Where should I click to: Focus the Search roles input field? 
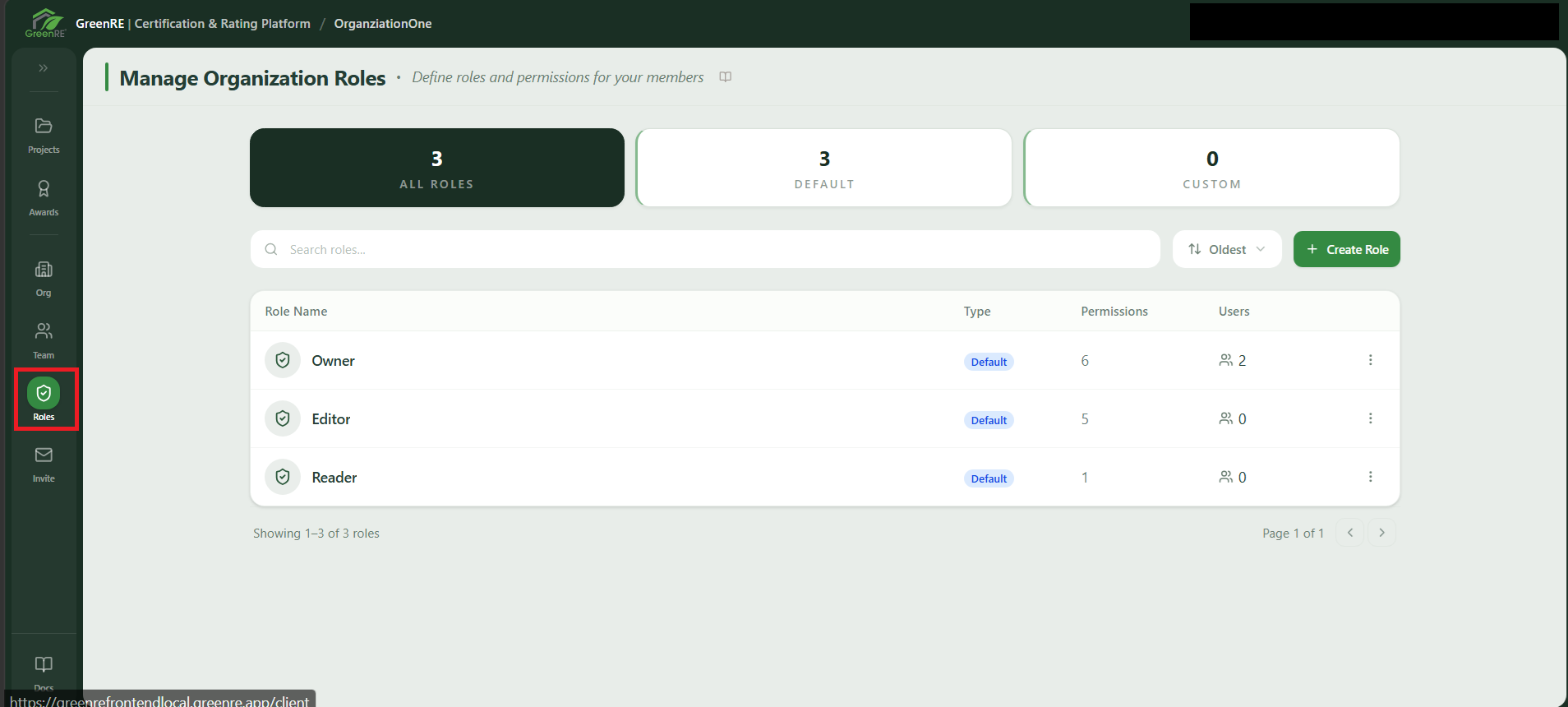(705, 249)
